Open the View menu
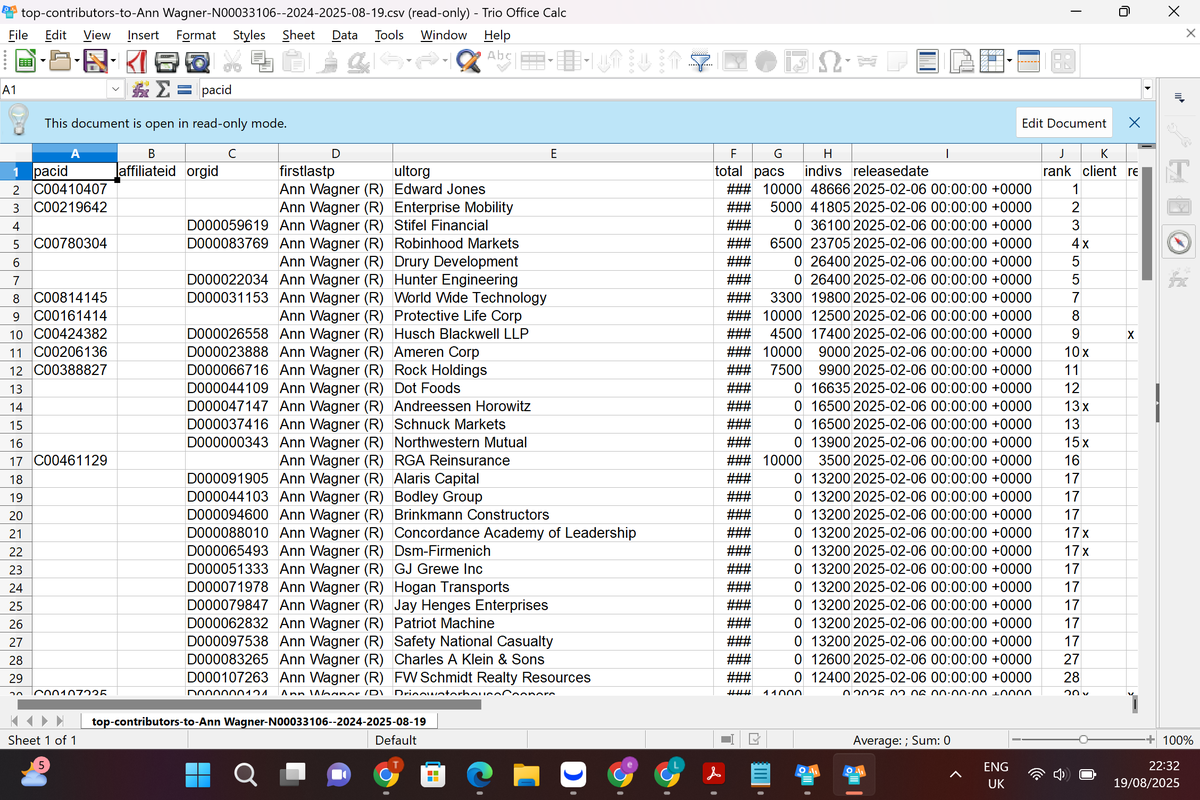 click(97, 35)
